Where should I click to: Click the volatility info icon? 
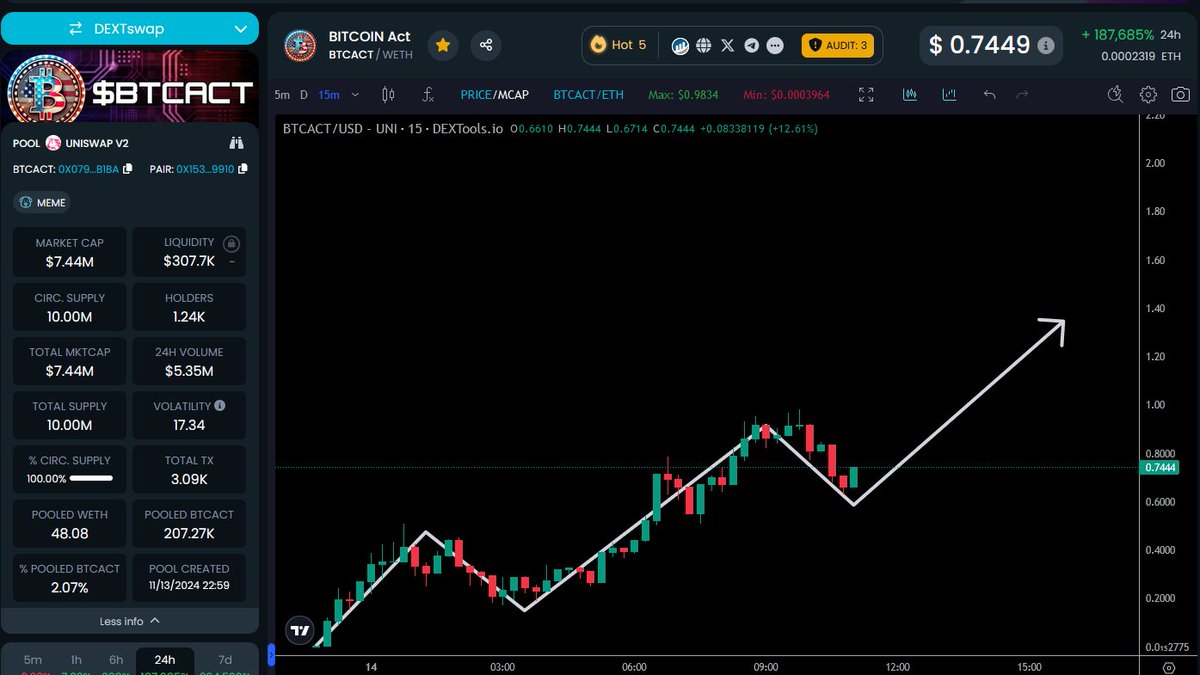[x=220, y=406]
